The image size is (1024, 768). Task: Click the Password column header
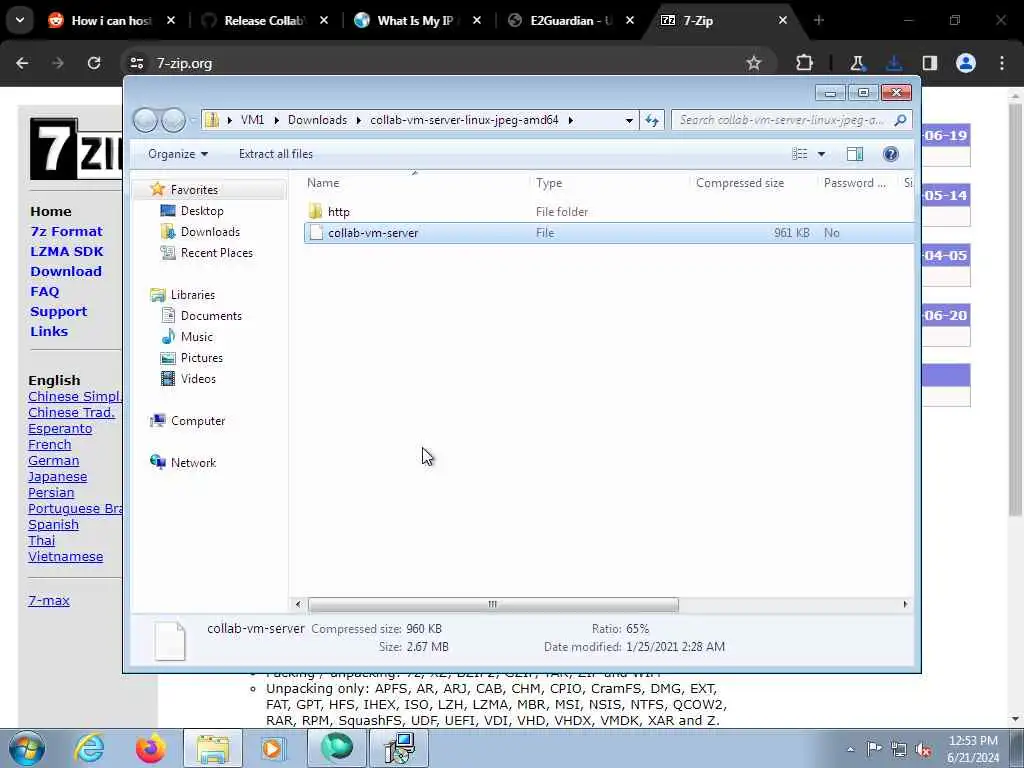[x=855, y=183]
